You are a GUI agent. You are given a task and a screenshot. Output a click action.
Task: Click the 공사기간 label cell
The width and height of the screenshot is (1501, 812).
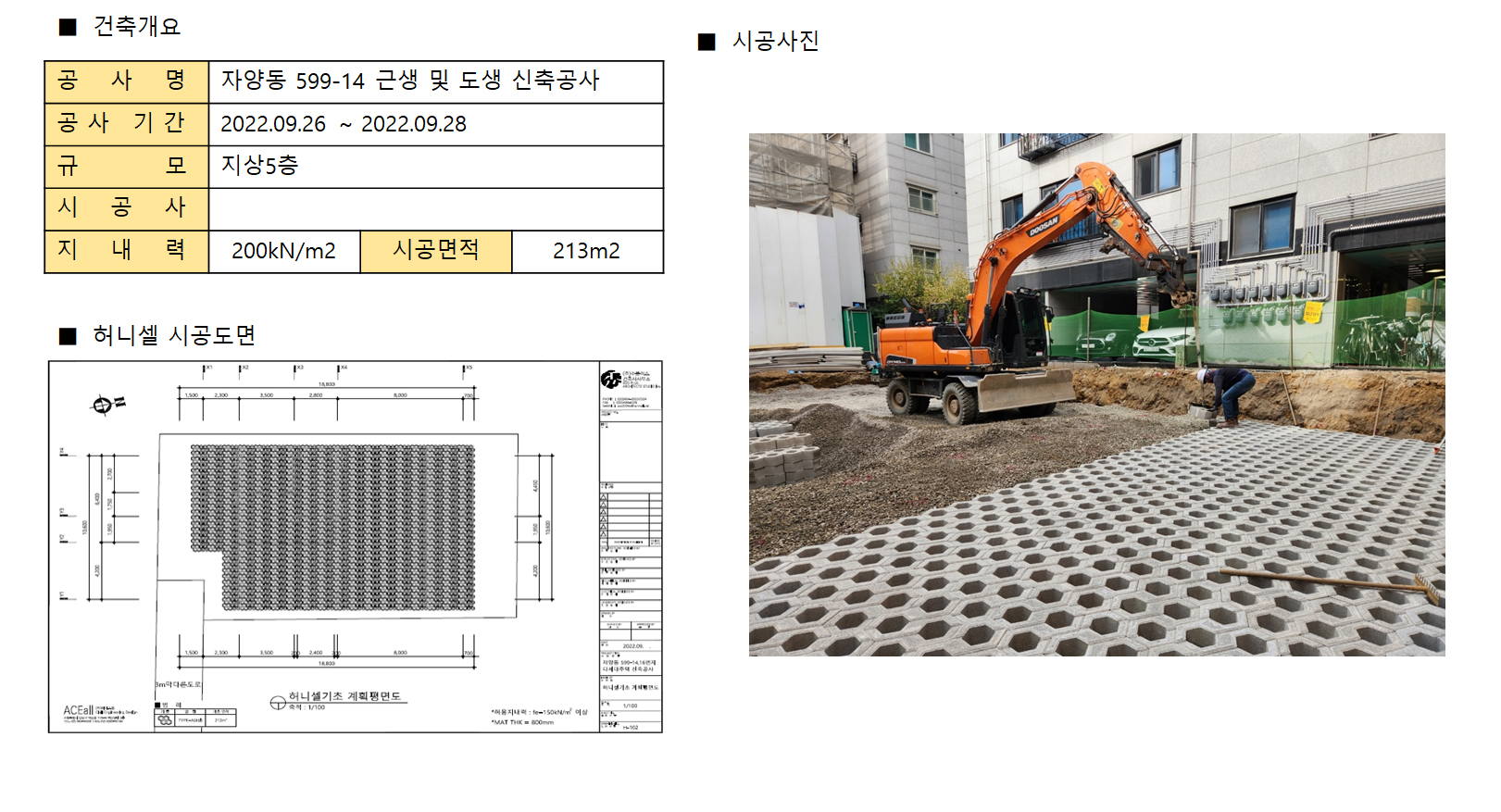tap(127, 124)
